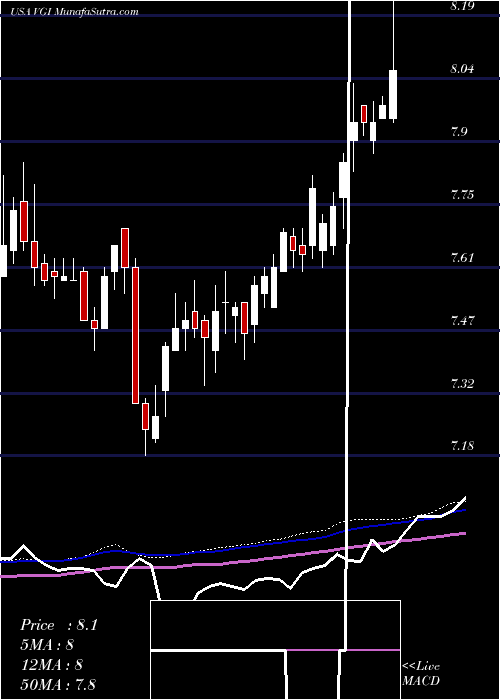Click the USA VGI MunafaSutra.com title

point(74,12)
